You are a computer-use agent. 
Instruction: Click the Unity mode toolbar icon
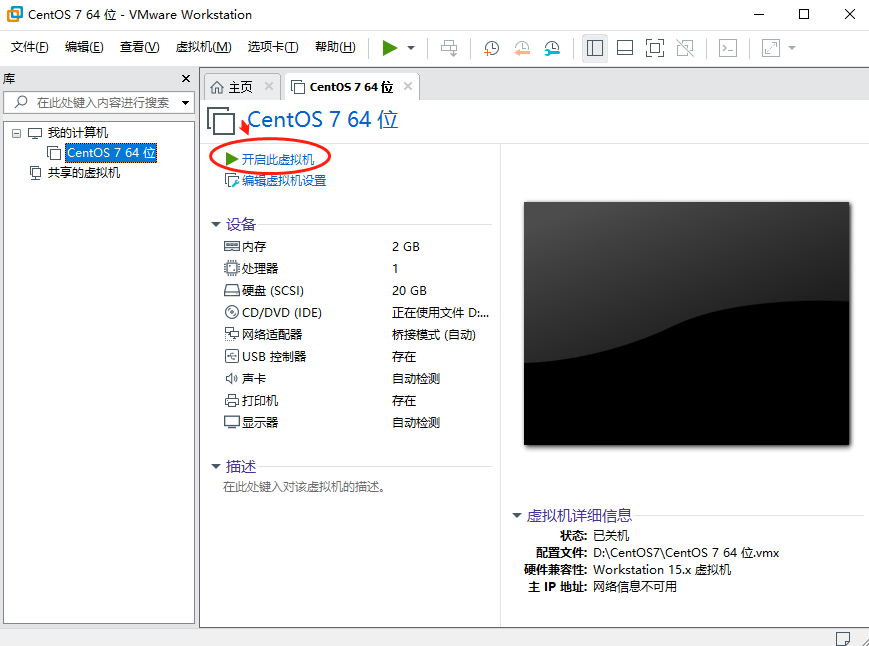coord(685,48)
